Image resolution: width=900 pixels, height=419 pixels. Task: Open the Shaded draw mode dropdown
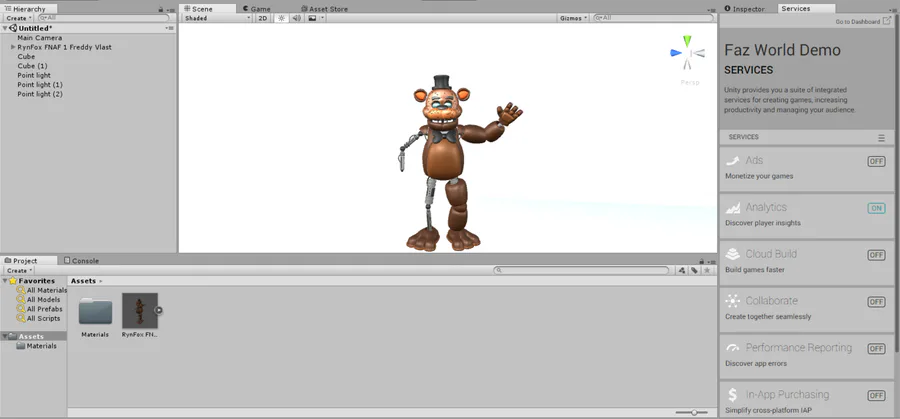tap(217, 18)
